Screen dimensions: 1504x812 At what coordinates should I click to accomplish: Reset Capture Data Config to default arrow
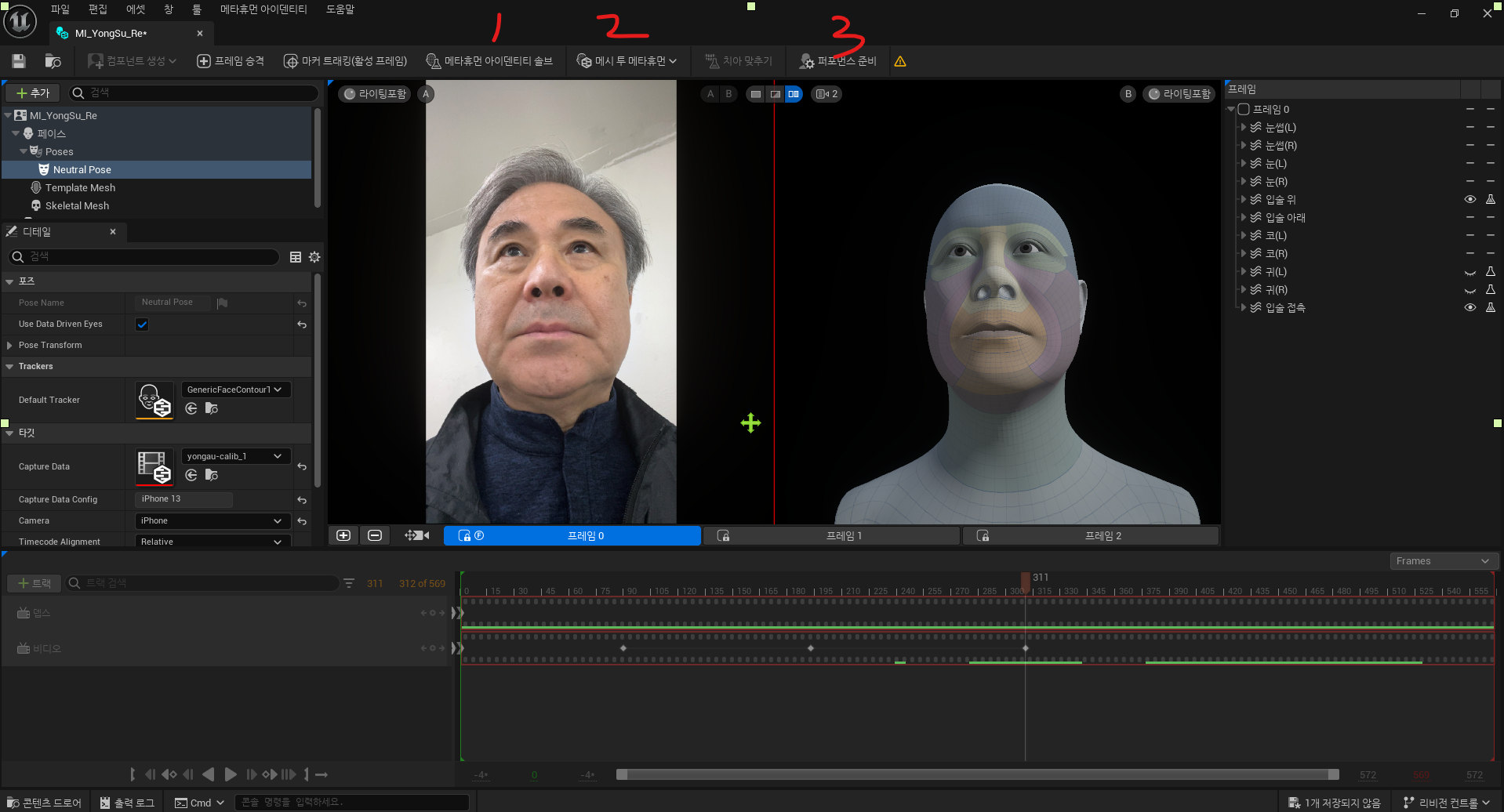302,500
